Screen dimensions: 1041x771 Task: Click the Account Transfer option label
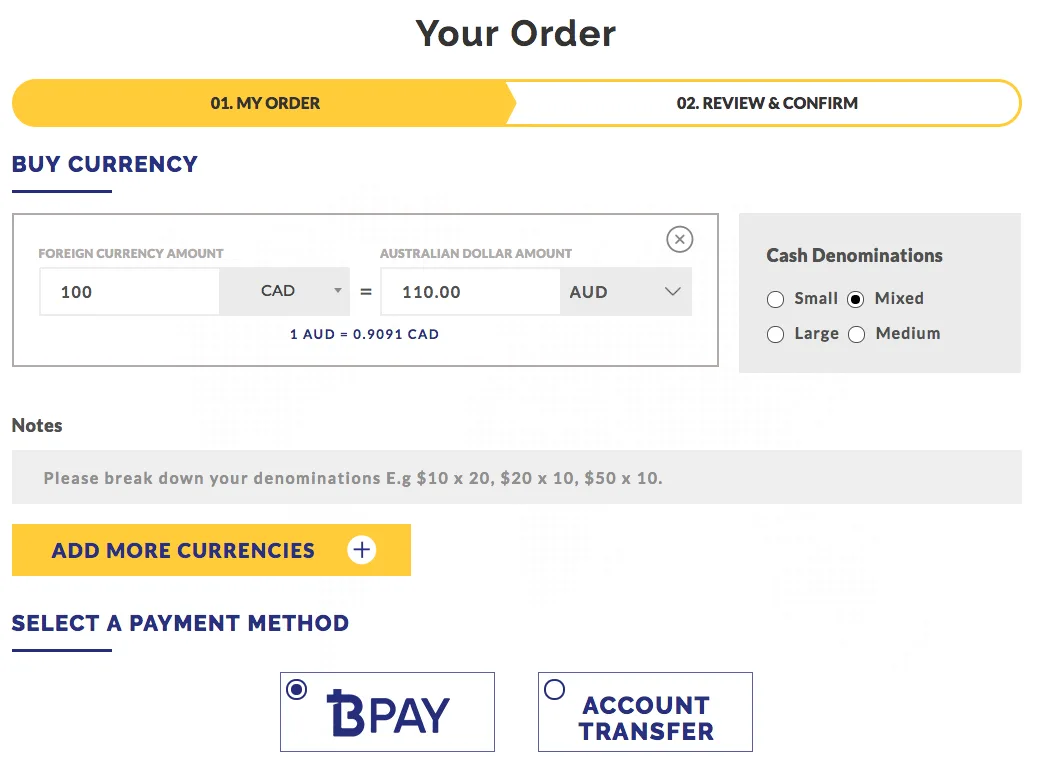[x=646, y=718]
